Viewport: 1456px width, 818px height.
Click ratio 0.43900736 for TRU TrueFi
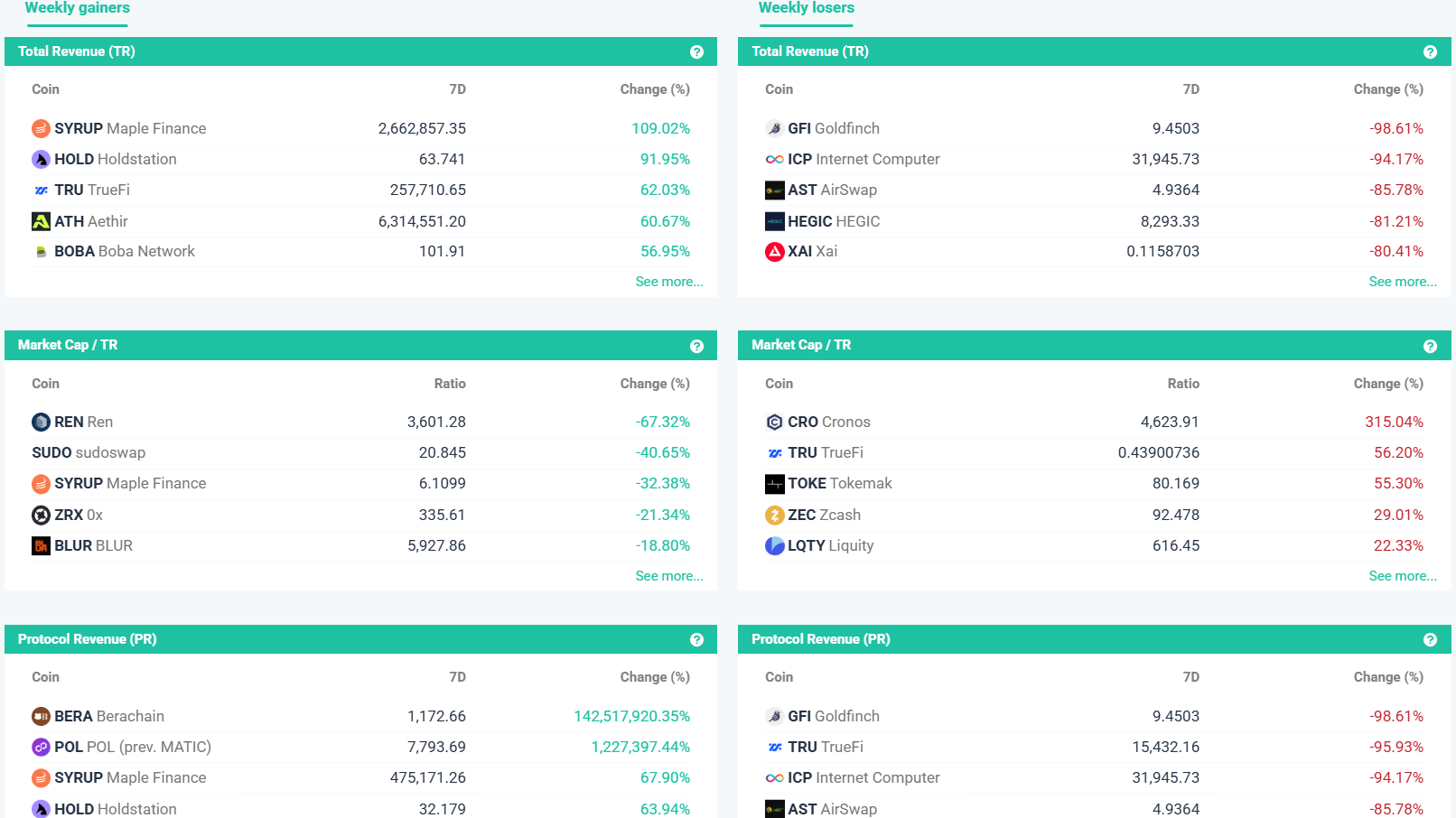coord(1159,452)
